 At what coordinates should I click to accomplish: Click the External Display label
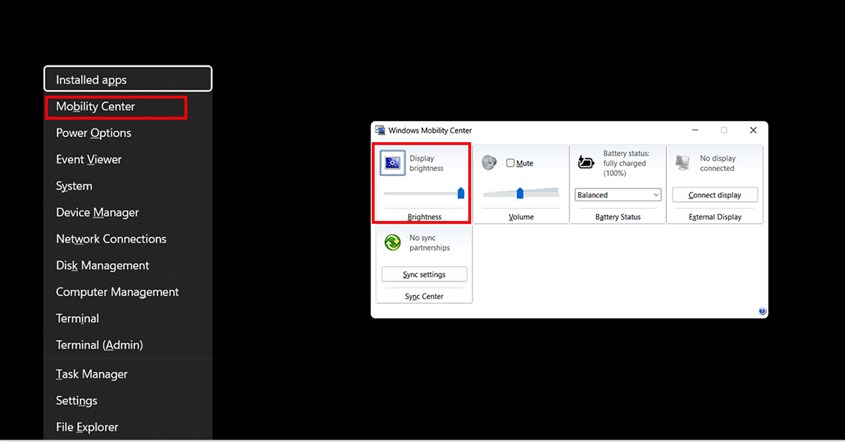click(715, 217)
